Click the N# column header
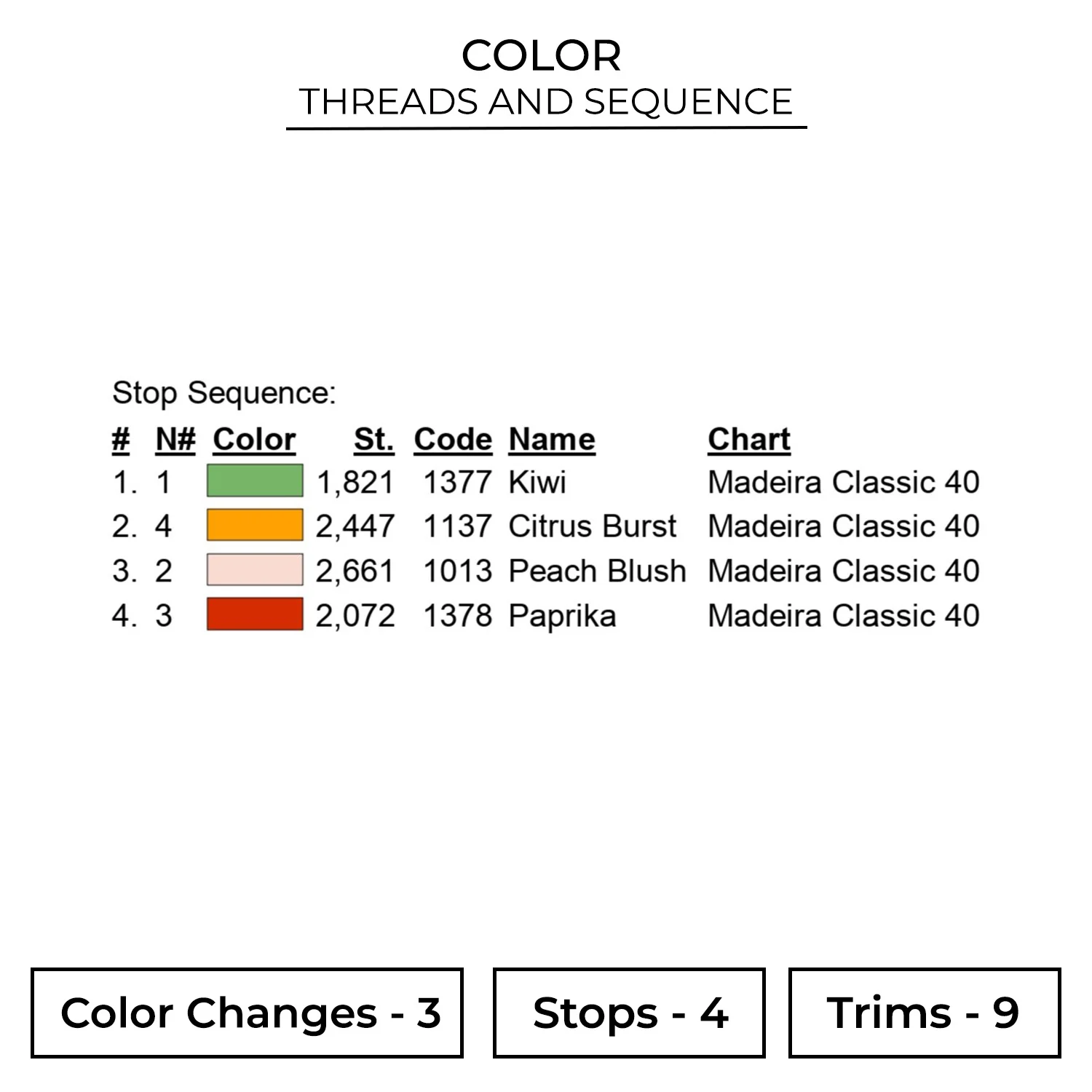The image size is (1092, 1092). click(175, 440)
